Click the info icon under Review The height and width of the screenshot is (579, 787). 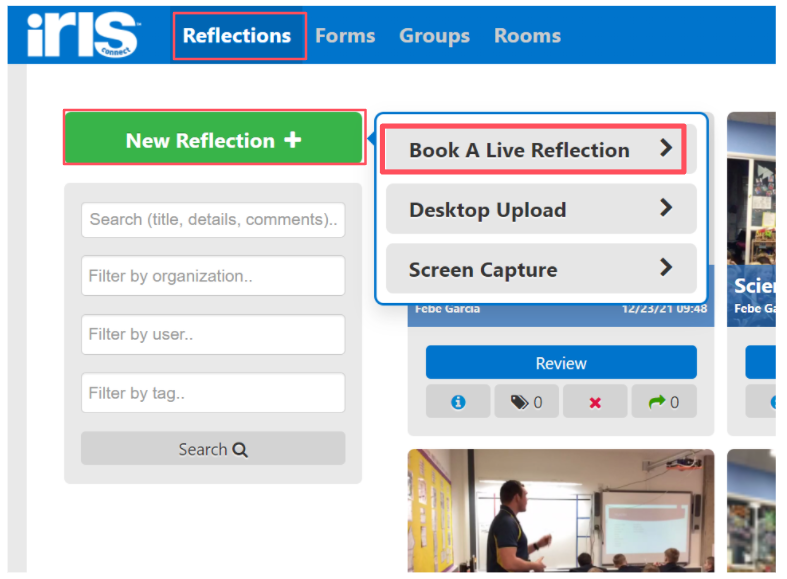(x=458, y=402)
